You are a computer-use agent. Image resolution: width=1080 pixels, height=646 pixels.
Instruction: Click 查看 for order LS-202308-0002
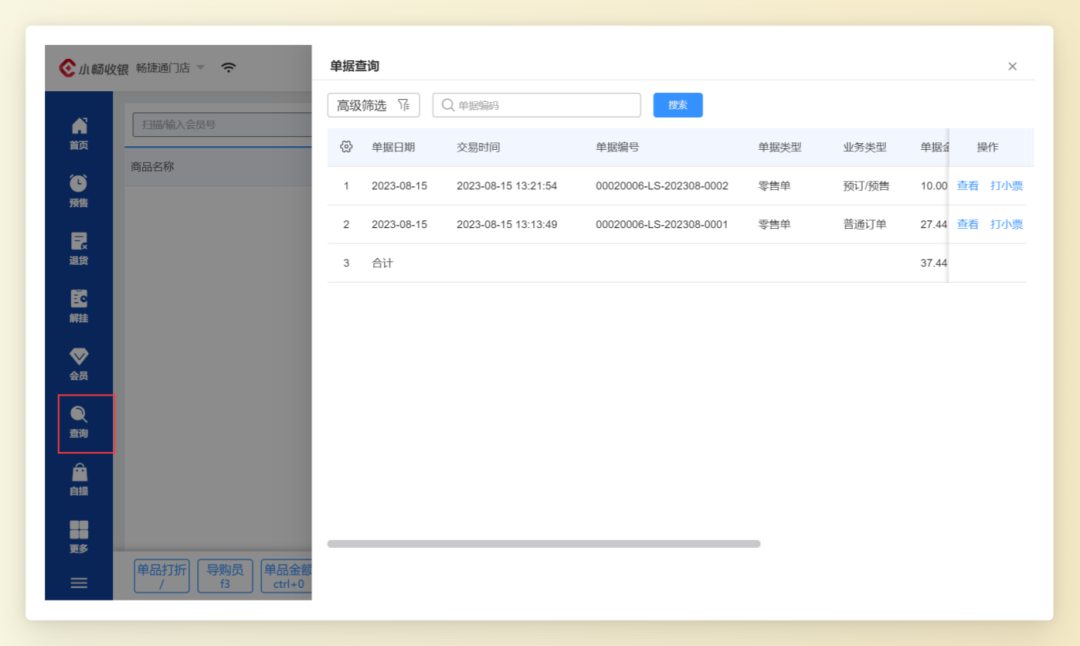968,186
